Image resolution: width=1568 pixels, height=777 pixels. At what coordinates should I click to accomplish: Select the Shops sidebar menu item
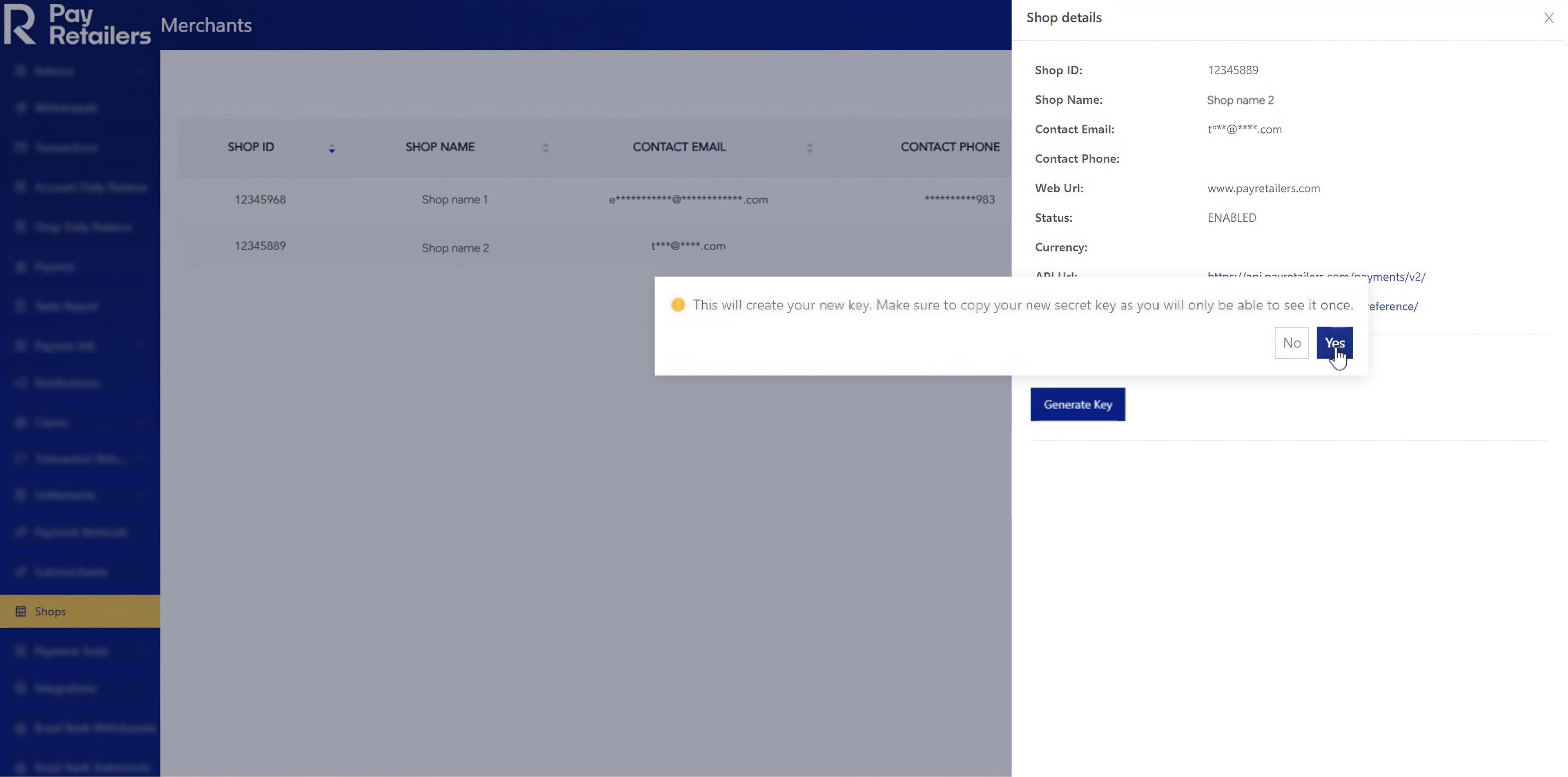(x=79, y=611)
